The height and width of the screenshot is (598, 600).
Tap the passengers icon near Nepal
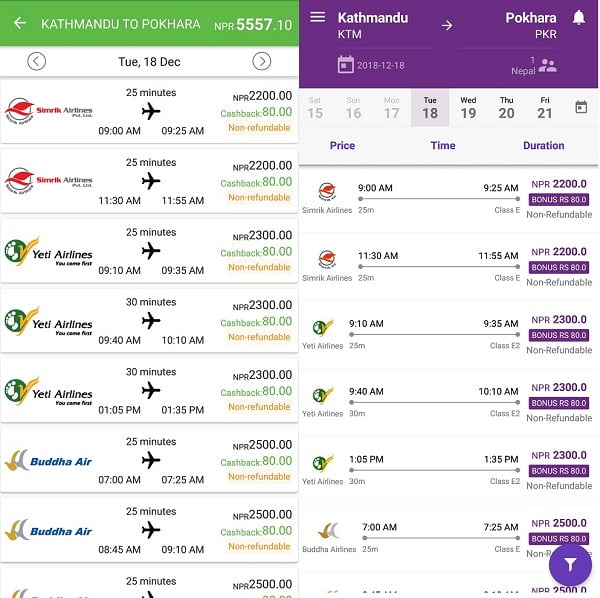(548, 66)
